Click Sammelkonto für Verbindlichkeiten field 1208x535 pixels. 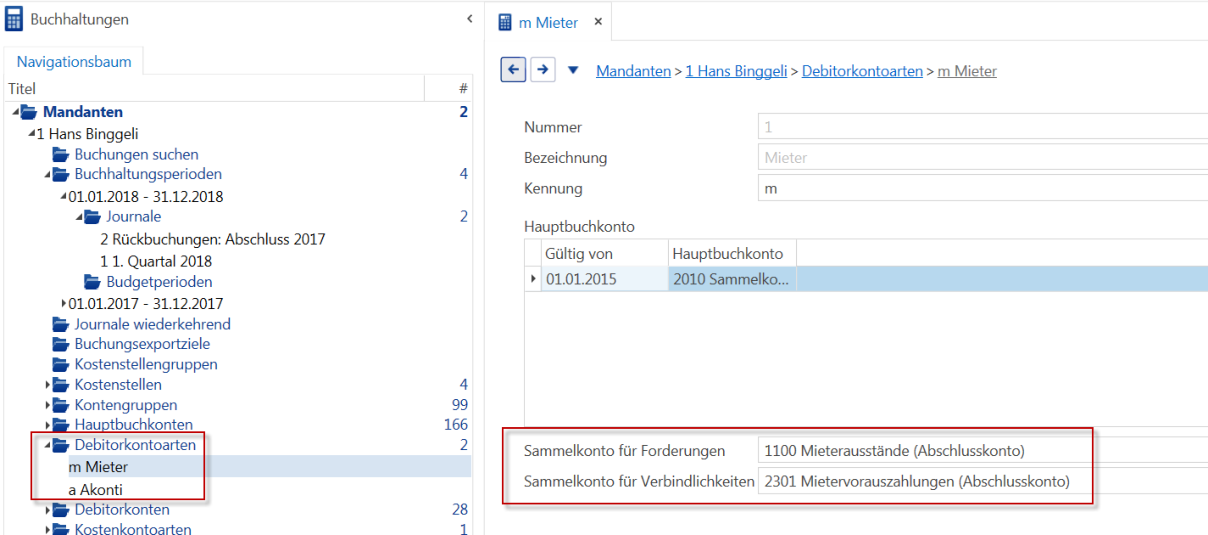click(983, 481)
